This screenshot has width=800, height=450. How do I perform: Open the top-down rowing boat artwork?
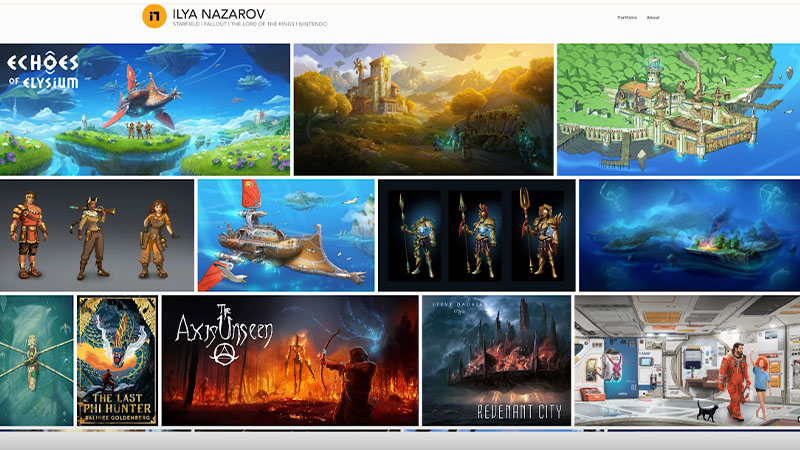pyautogui.click(x=36, y=360)
